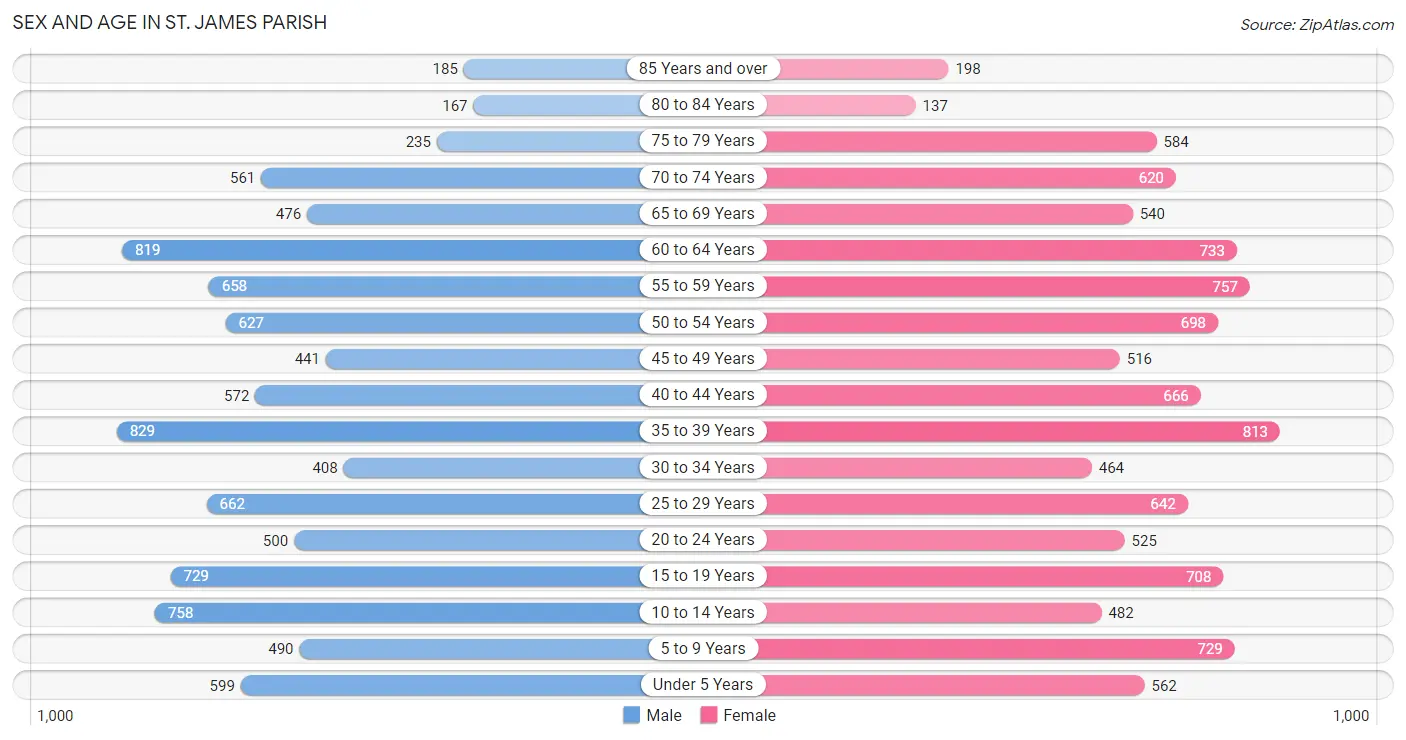Select the female bar valued 757

[976, 286]
